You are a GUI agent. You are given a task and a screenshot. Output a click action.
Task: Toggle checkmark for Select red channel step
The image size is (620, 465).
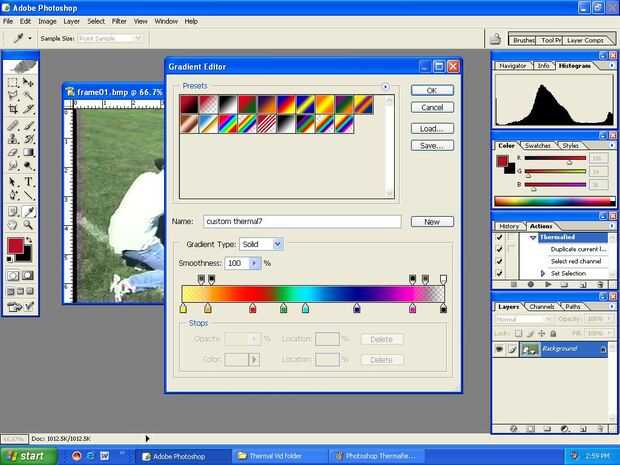click(x=499, y=261)
